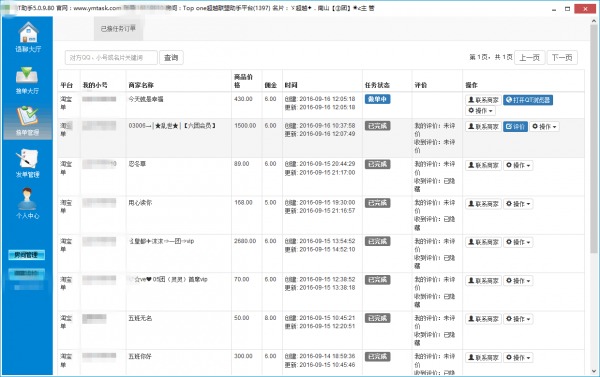
Task: Contact merchant for the 五班无名 order
Action: [483, 319]
